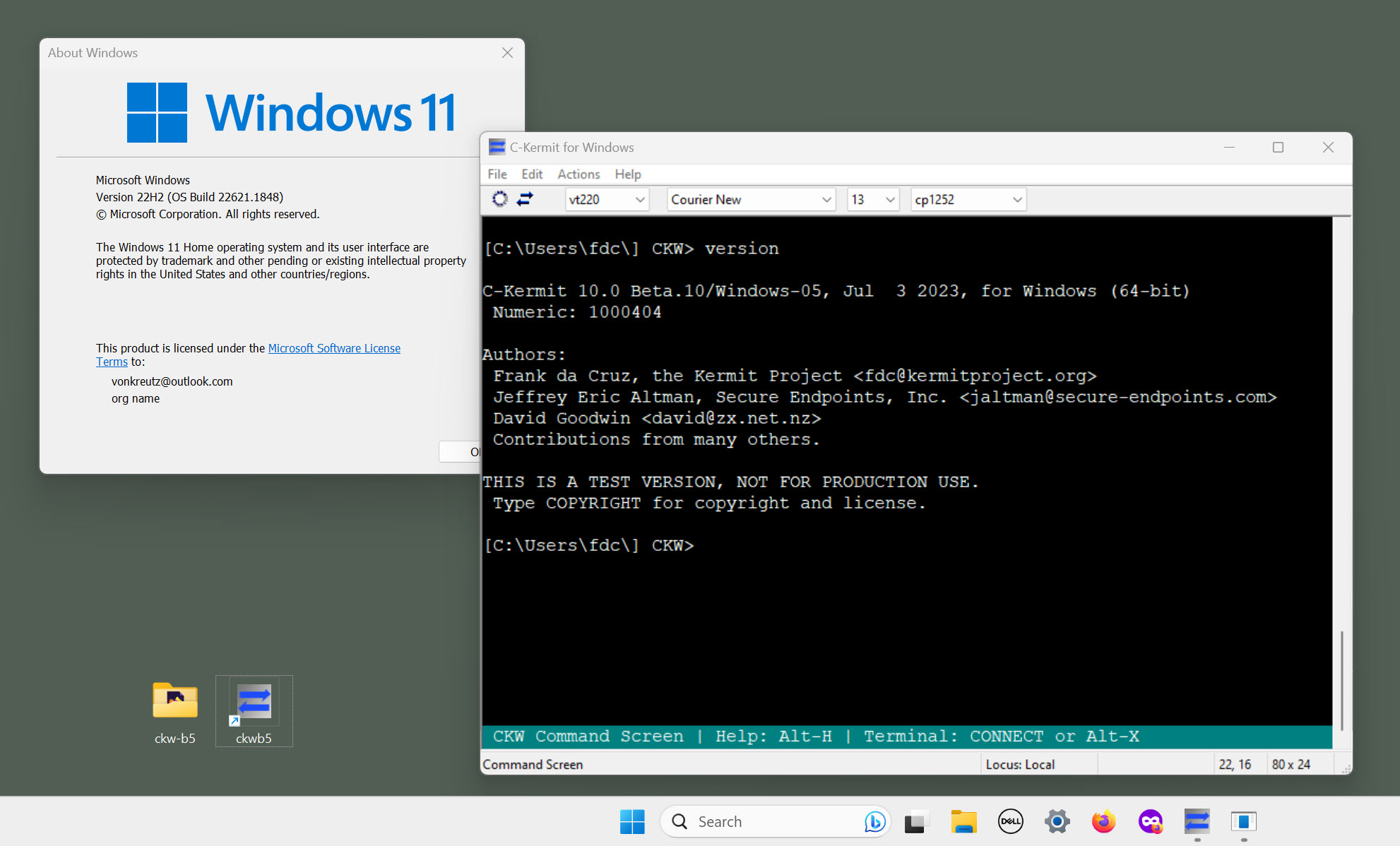Open the Edit menu in C-Kermit
1400x846 pixels.
(532, 174)
